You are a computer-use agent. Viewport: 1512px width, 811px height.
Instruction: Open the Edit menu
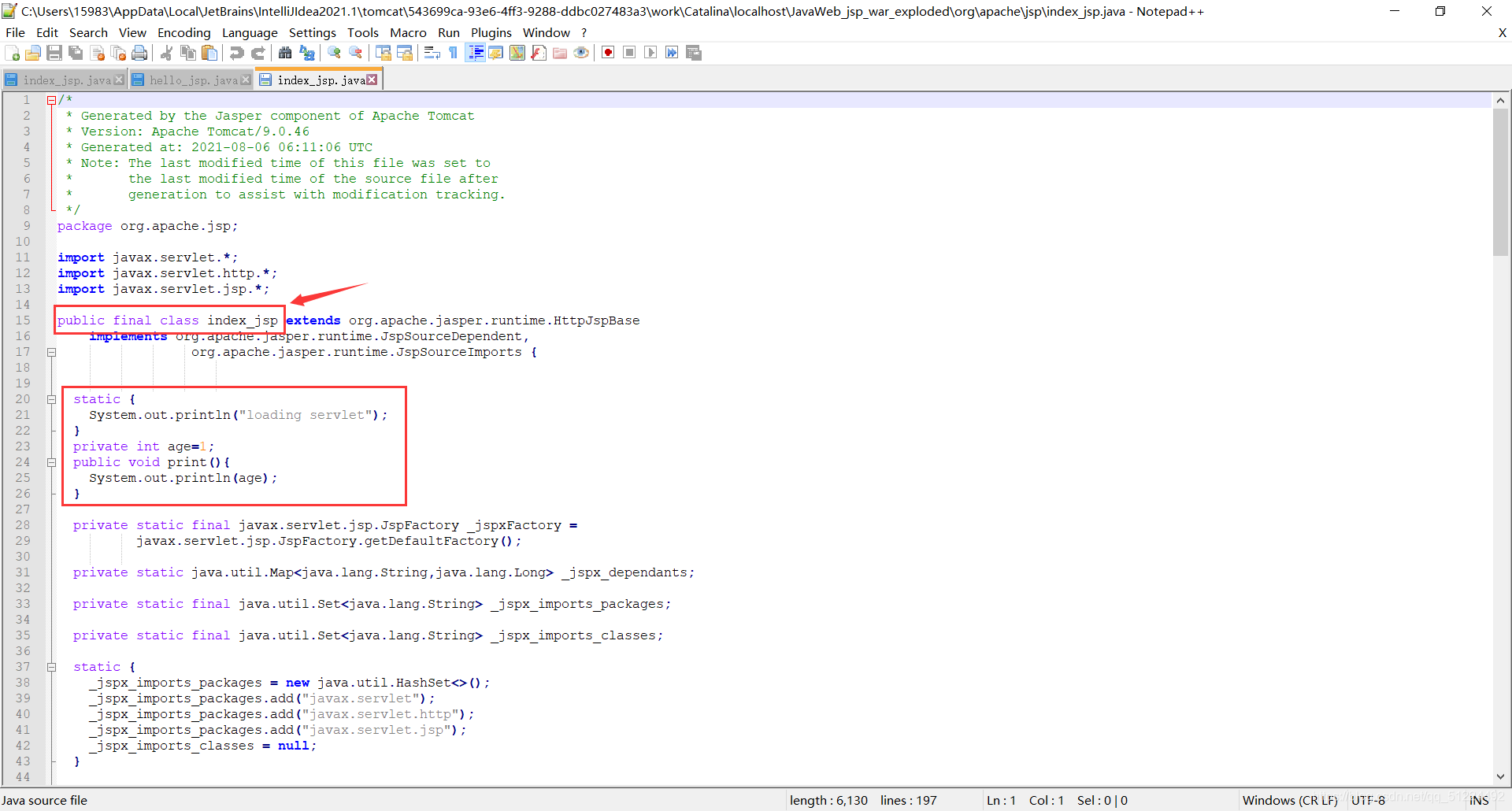click(x=47, y=32)
